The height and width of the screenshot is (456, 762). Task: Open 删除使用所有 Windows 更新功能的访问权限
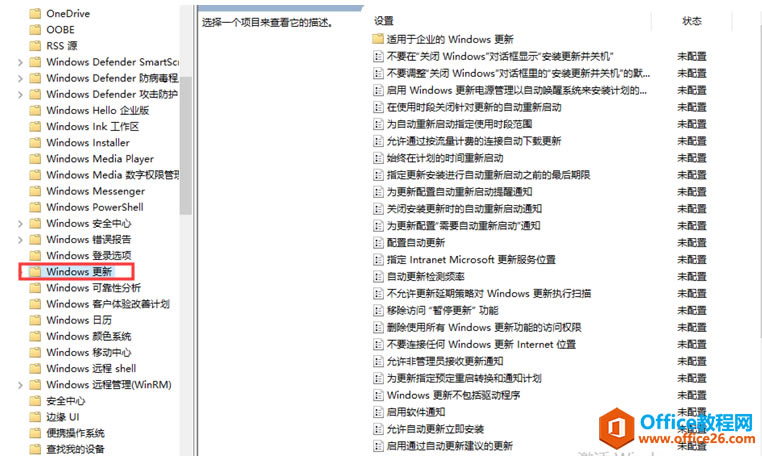click(x=484, y=327)
